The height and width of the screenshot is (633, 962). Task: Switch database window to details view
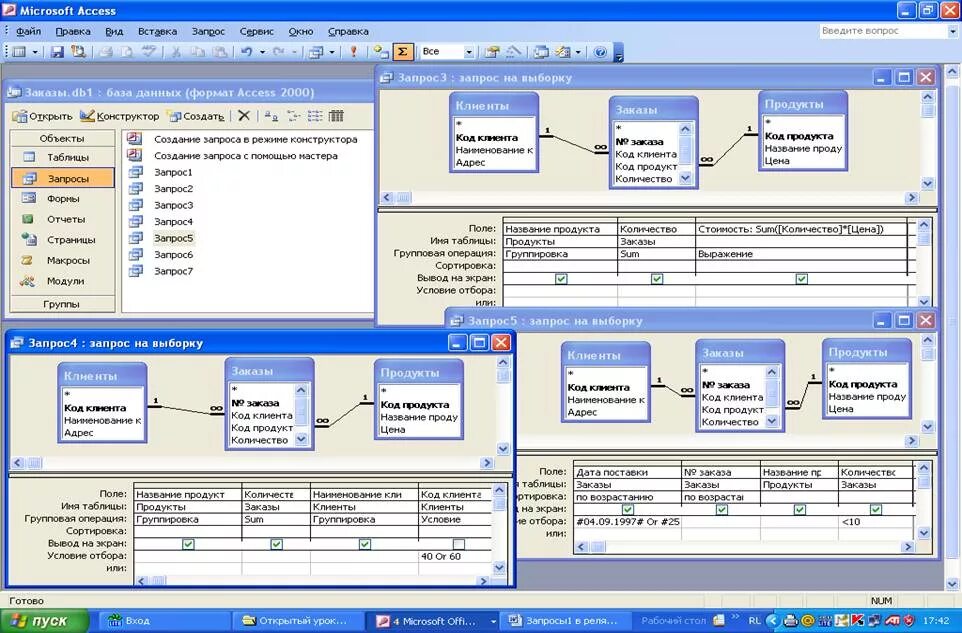pyautogui.click(x=336, y=115)
